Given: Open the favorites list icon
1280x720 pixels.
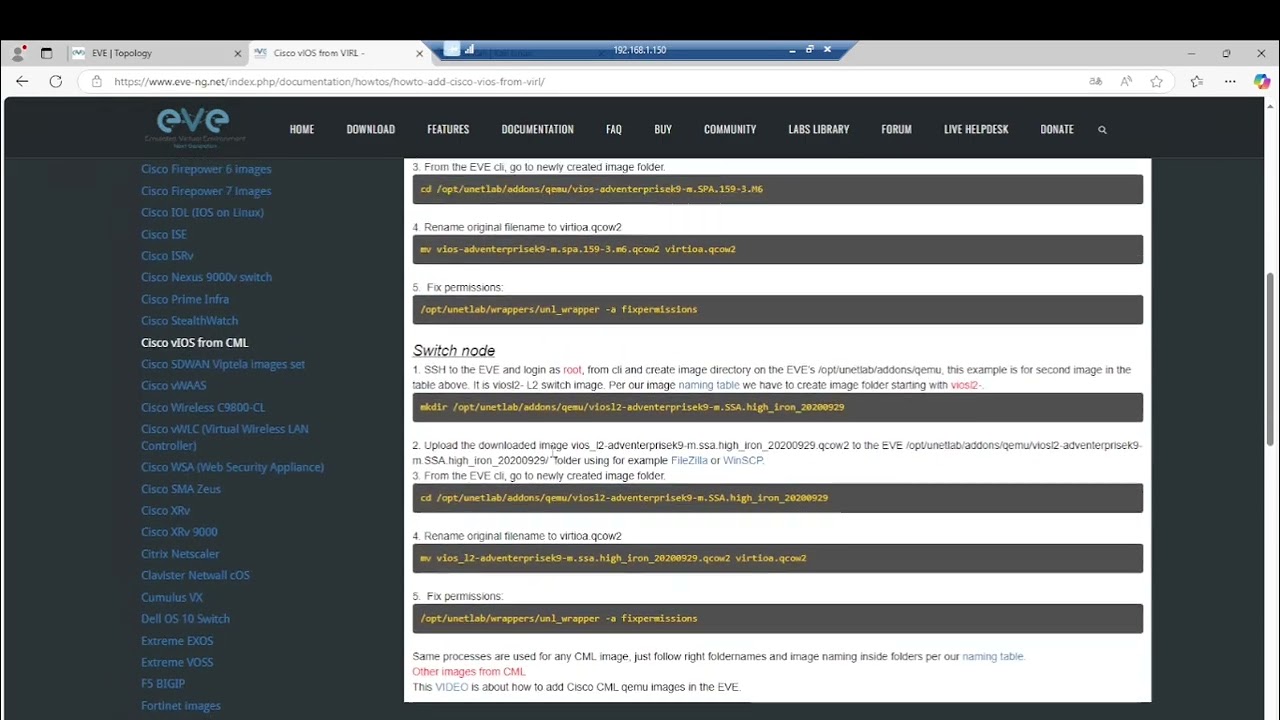Looking at the screenshot, I should tap(1197, 82).
